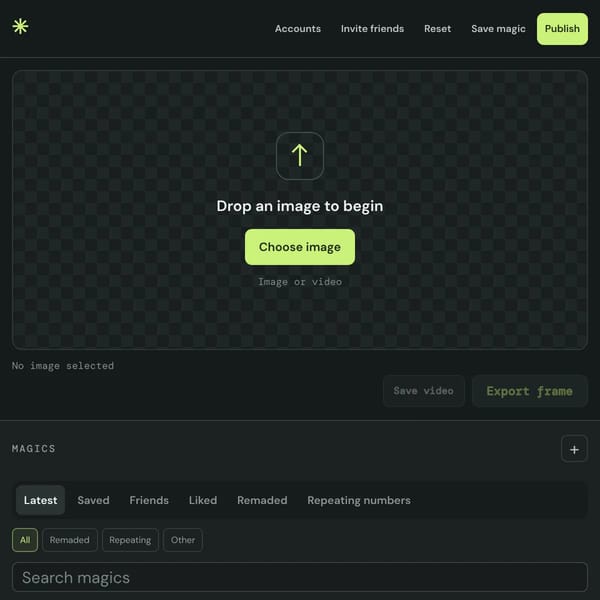Focus the Search magics field
Screen dimensions: 600x600
[300, 577]
